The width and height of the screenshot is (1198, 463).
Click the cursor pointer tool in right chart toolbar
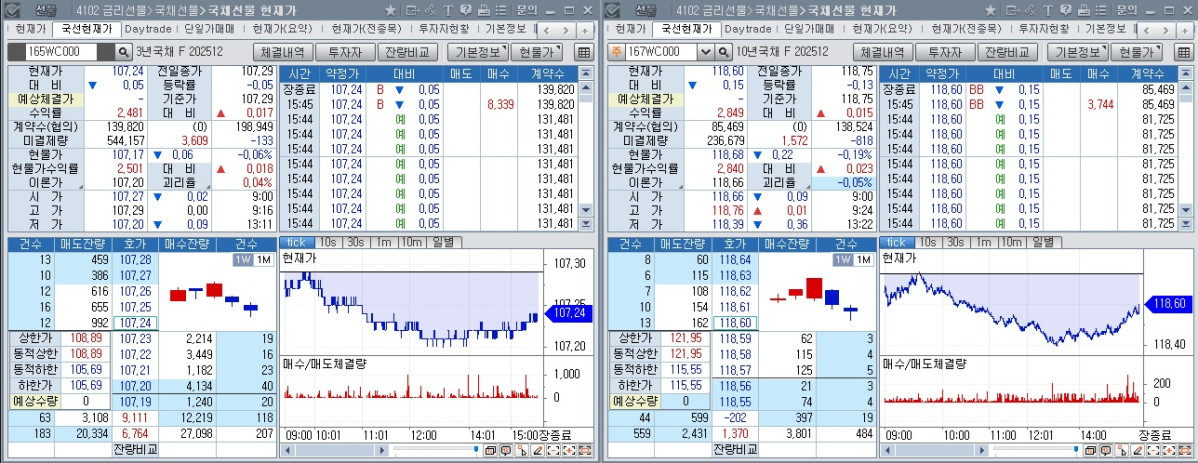tap(1122, 451)
